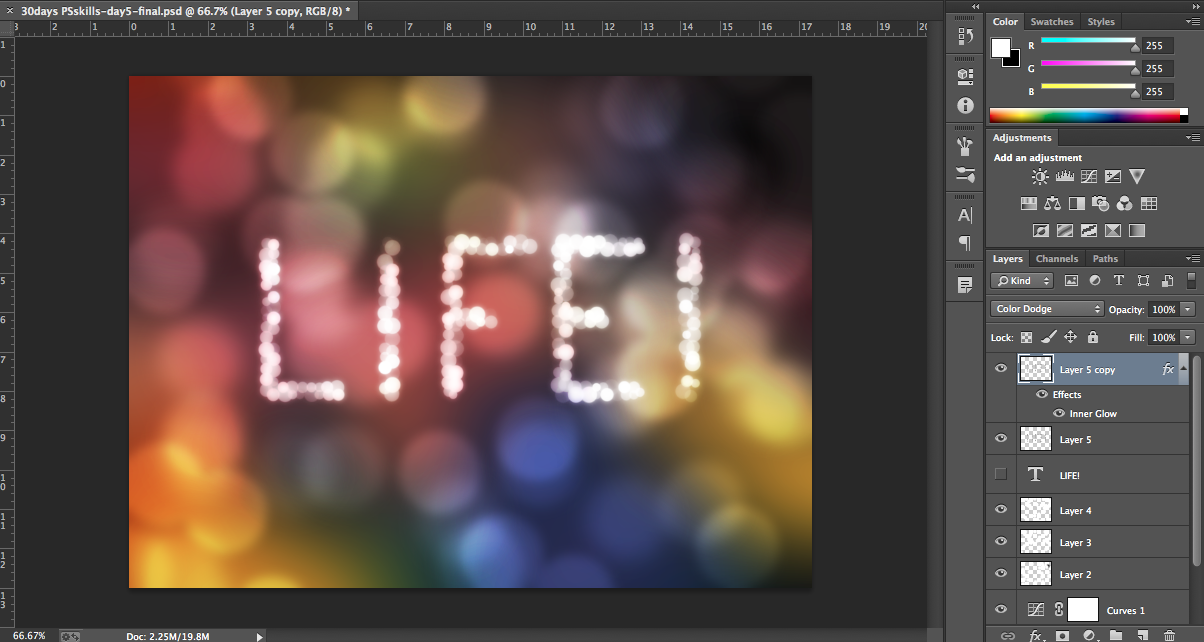1204x642 pixels.
Task: Add a Color Lookup adjustment
Action: 1149,204
